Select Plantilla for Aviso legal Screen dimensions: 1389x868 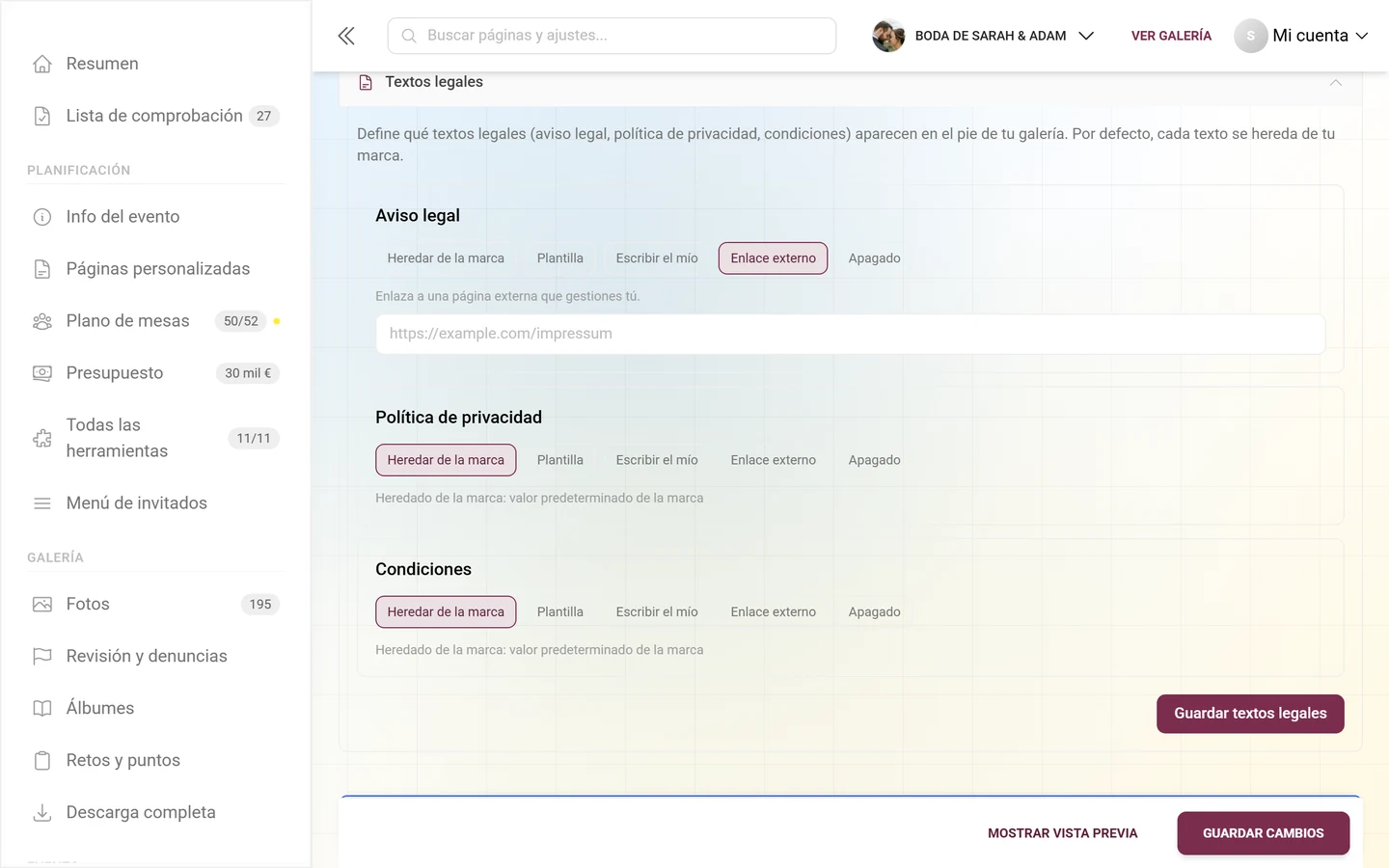[x=560, y=258]
